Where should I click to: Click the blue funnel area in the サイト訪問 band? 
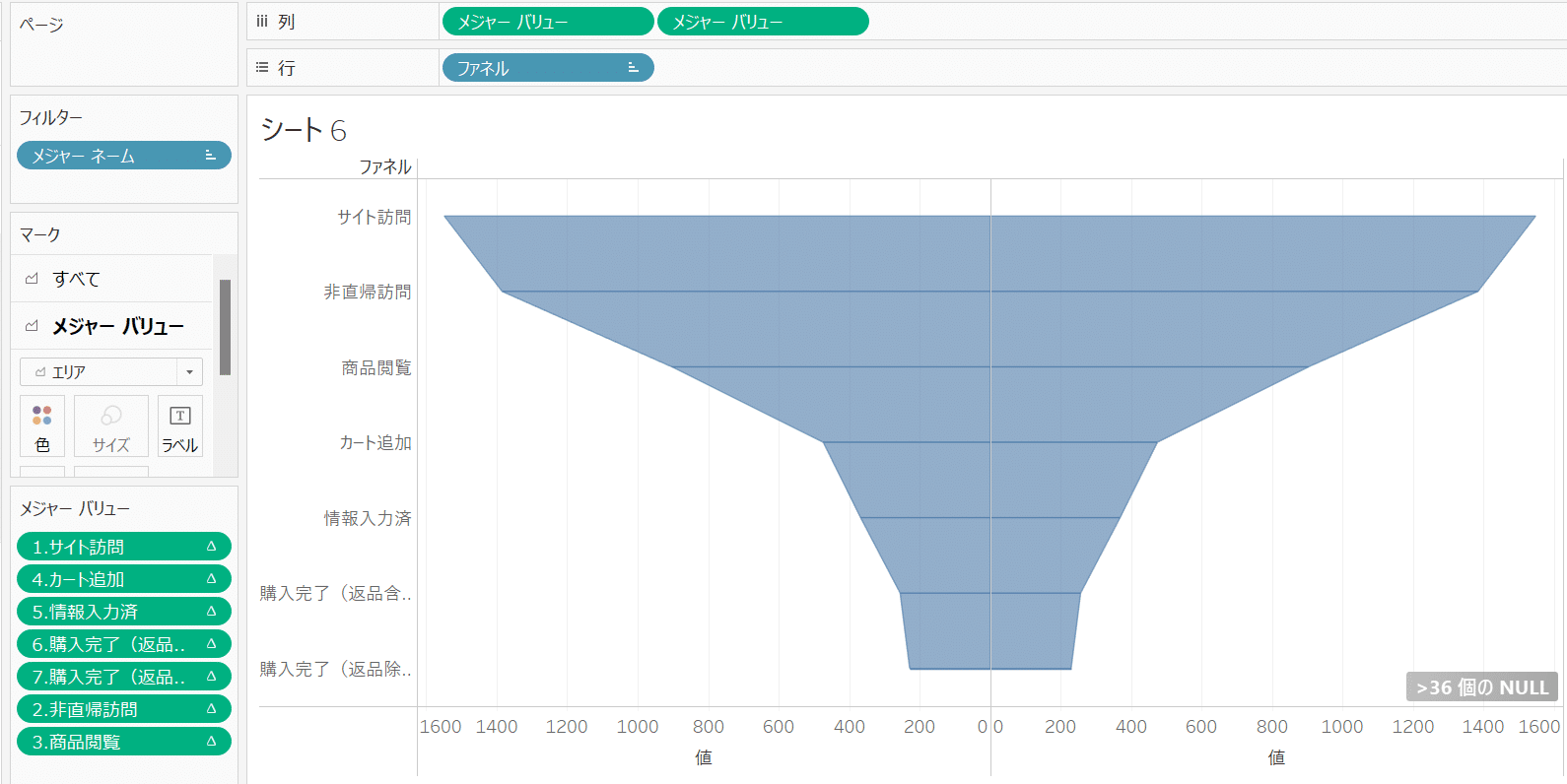pos(989,253)
